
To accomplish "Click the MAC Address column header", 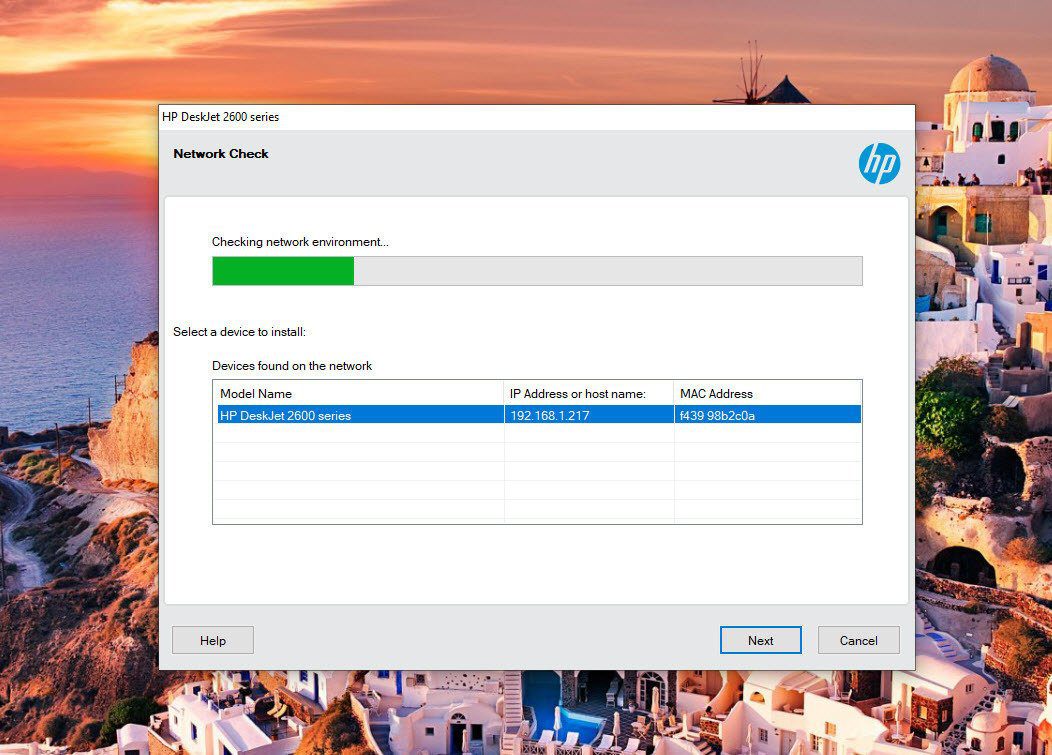I will click(x=768, y=393).
